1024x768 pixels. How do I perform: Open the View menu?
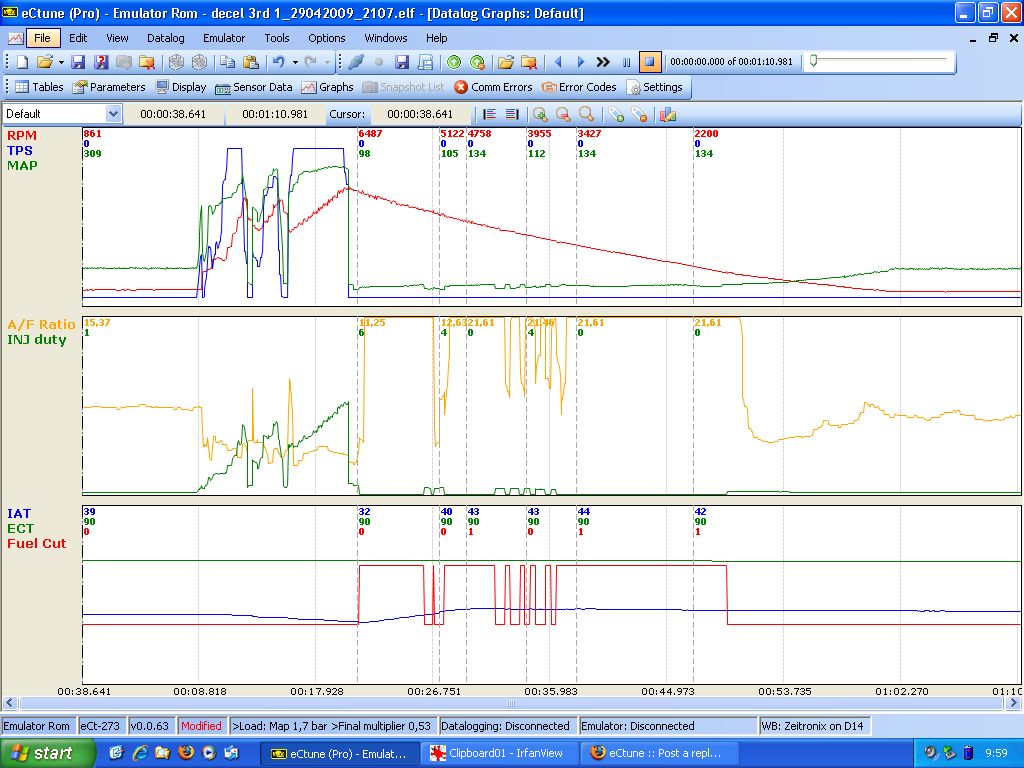click(x=118, y=38)
